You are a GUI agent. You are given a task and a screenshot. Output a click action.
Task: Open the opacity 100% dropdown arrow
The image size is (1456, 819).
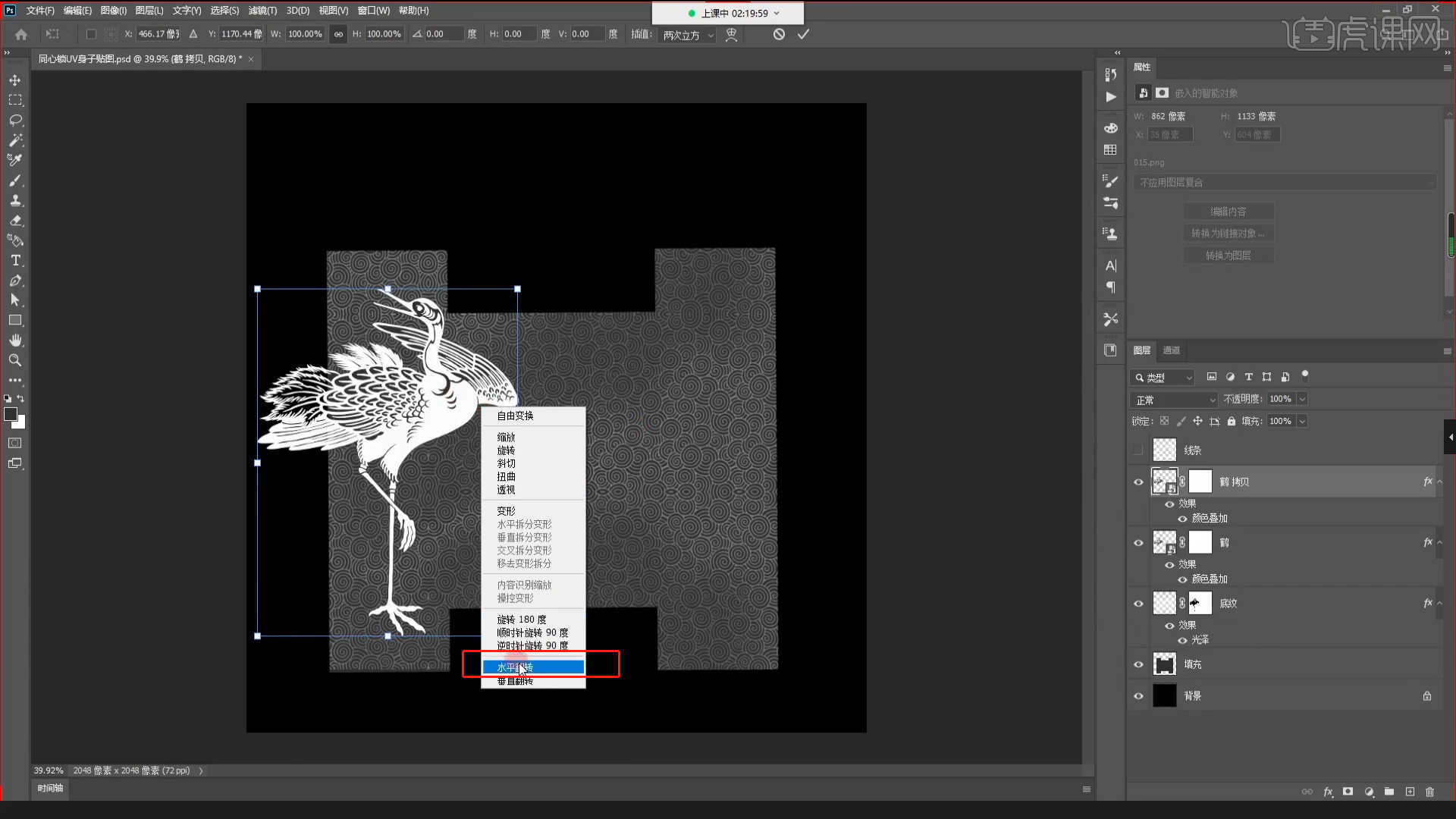click(1302, 399)
